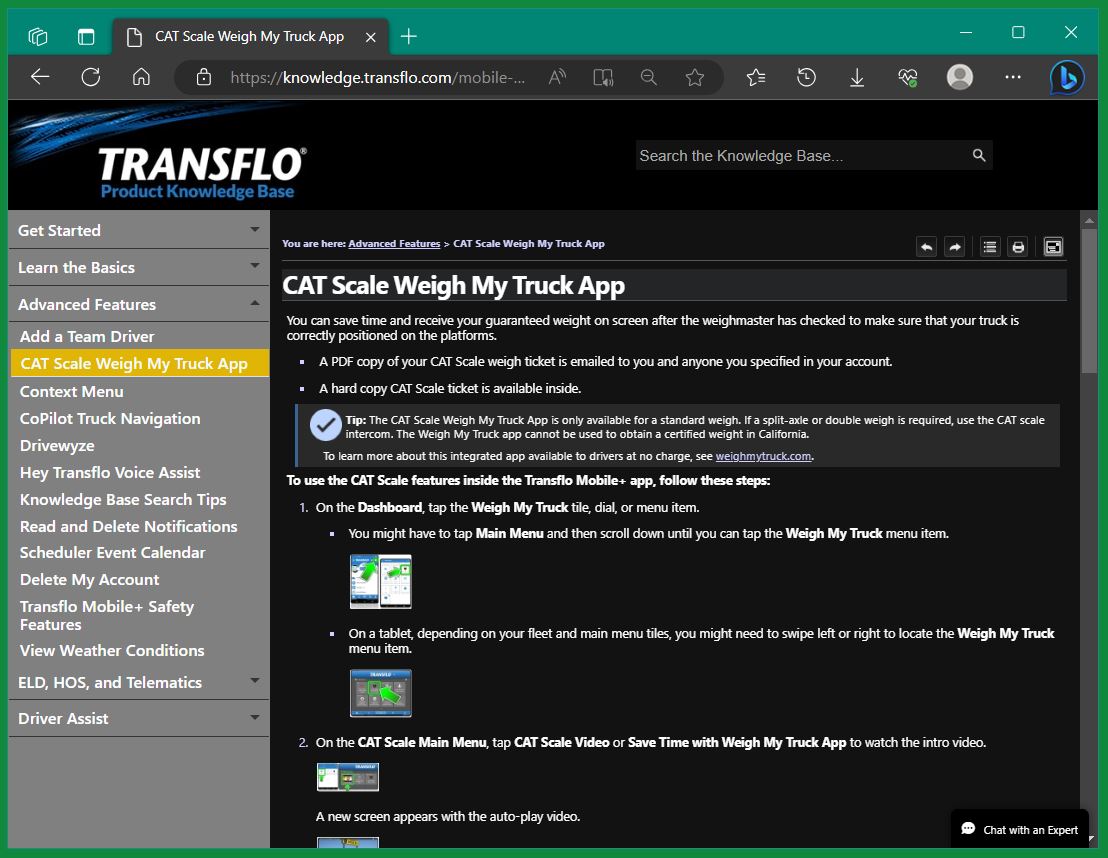Toggle vertical tabs action menu
1108x858 pixels.
pos(86,36)
